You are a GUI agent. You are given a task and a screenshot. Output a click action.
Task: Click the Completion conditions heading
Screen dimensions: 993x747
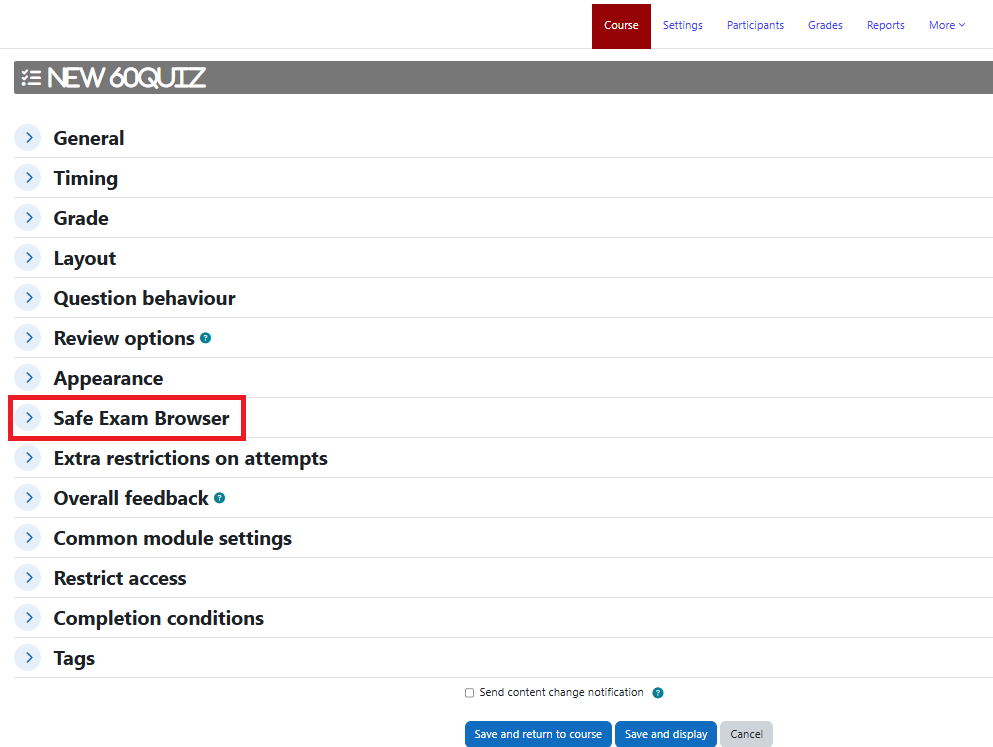(159, 618)
